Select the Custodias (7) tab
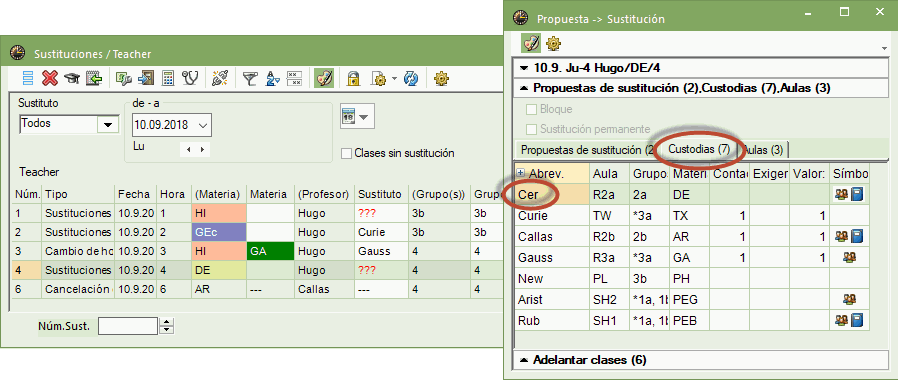The image size is (898, 380). pos(699,149)
